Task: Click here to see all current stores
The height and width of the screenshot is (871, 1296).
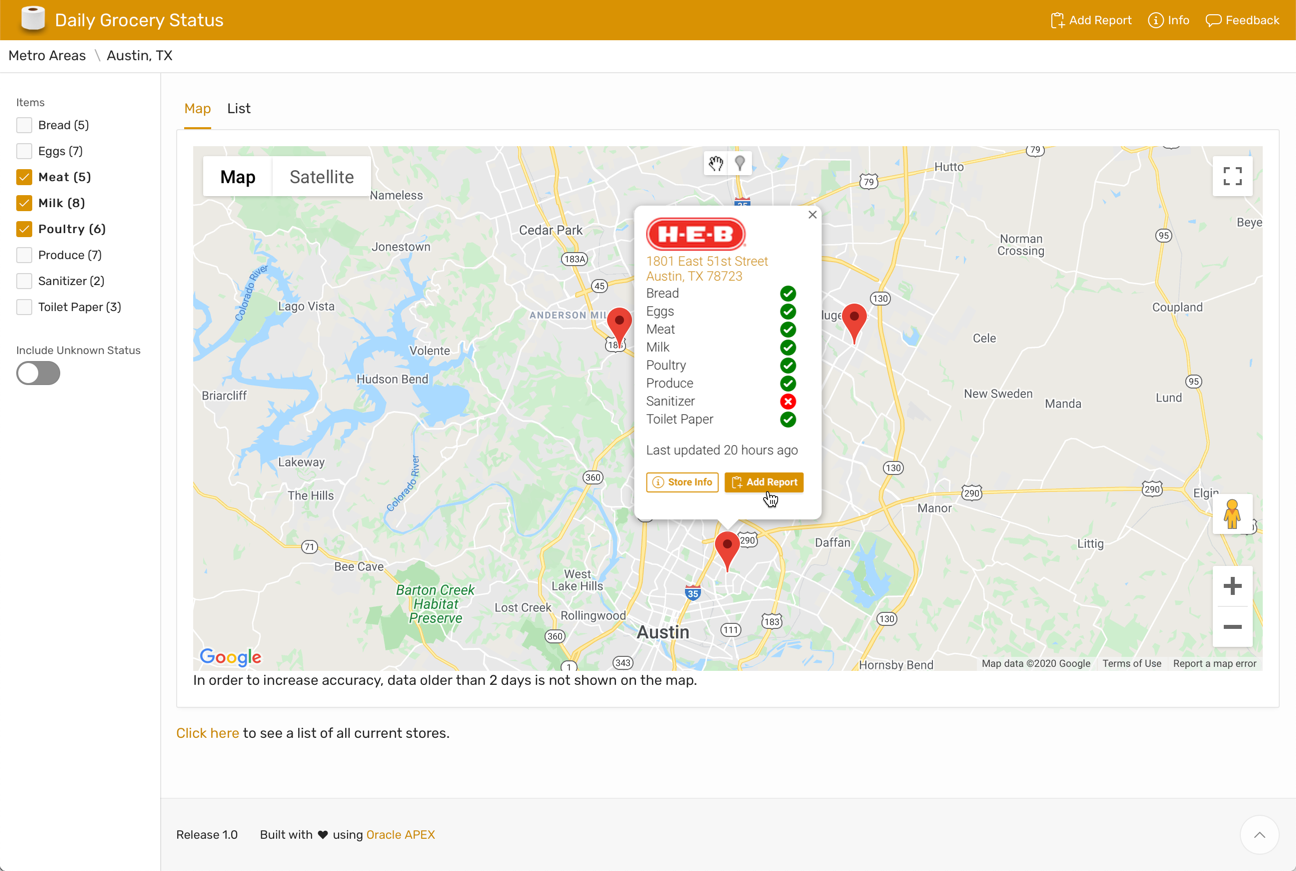Action: 207,732
